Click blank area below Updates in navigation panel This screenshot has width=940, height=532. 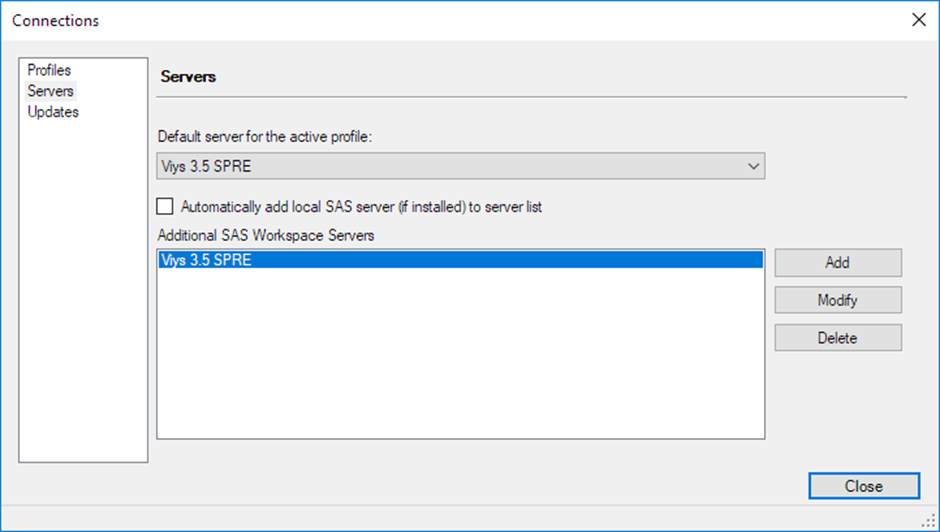click(83, 300)
